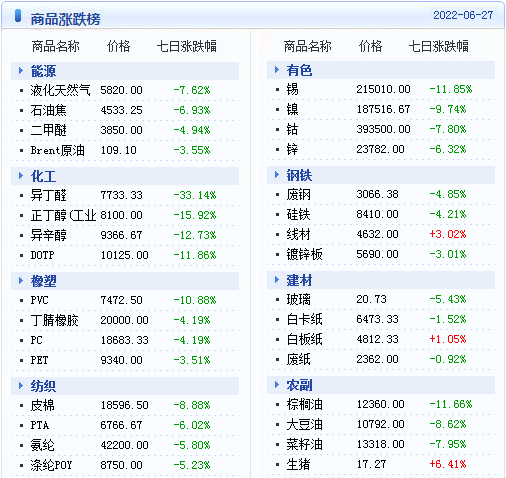
Task: Open the 能源 category heading
Action: pos(43,71)
